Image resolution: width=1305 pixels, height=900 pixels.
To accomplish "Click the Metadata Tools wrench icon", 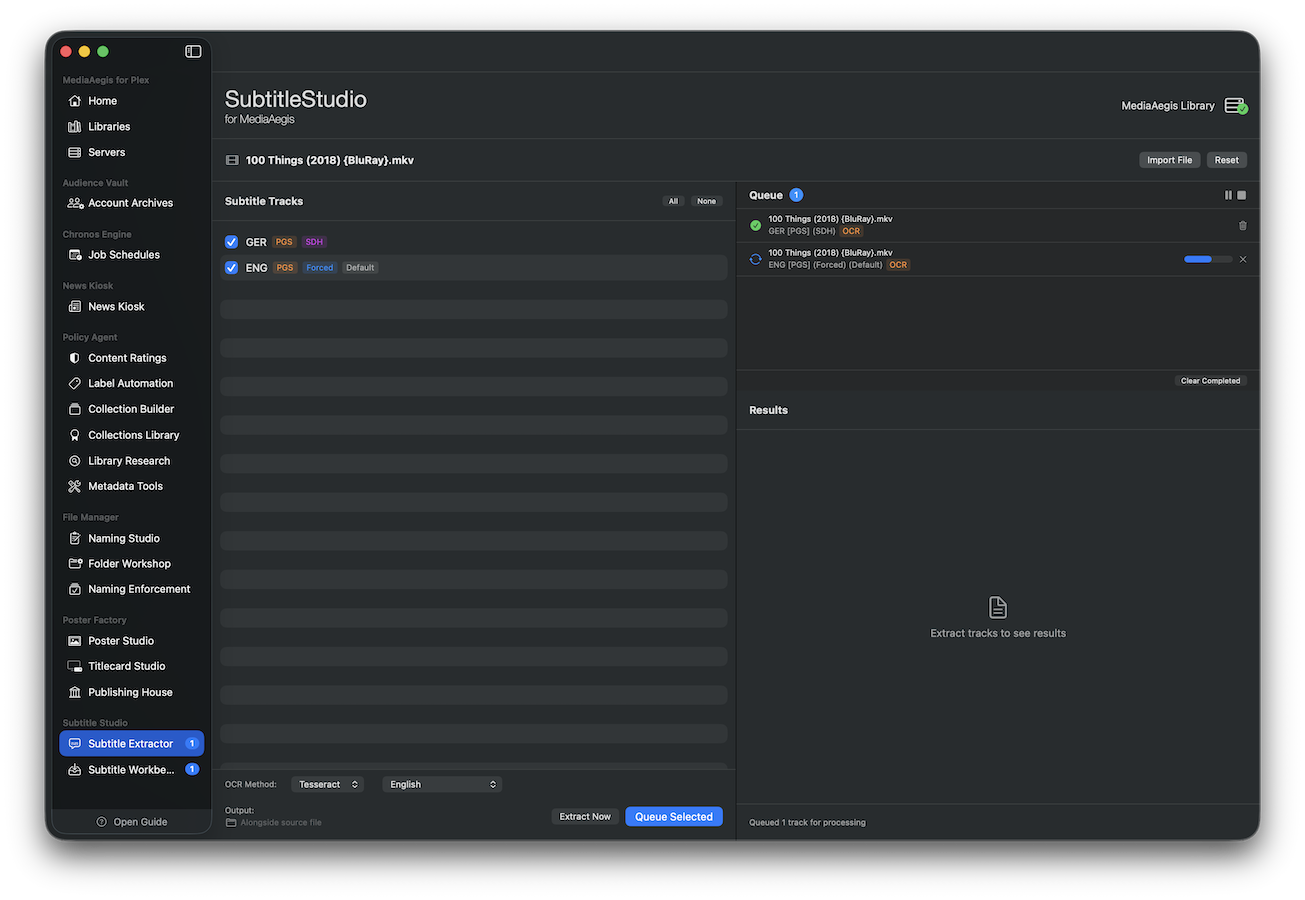I will click(74, 486).
